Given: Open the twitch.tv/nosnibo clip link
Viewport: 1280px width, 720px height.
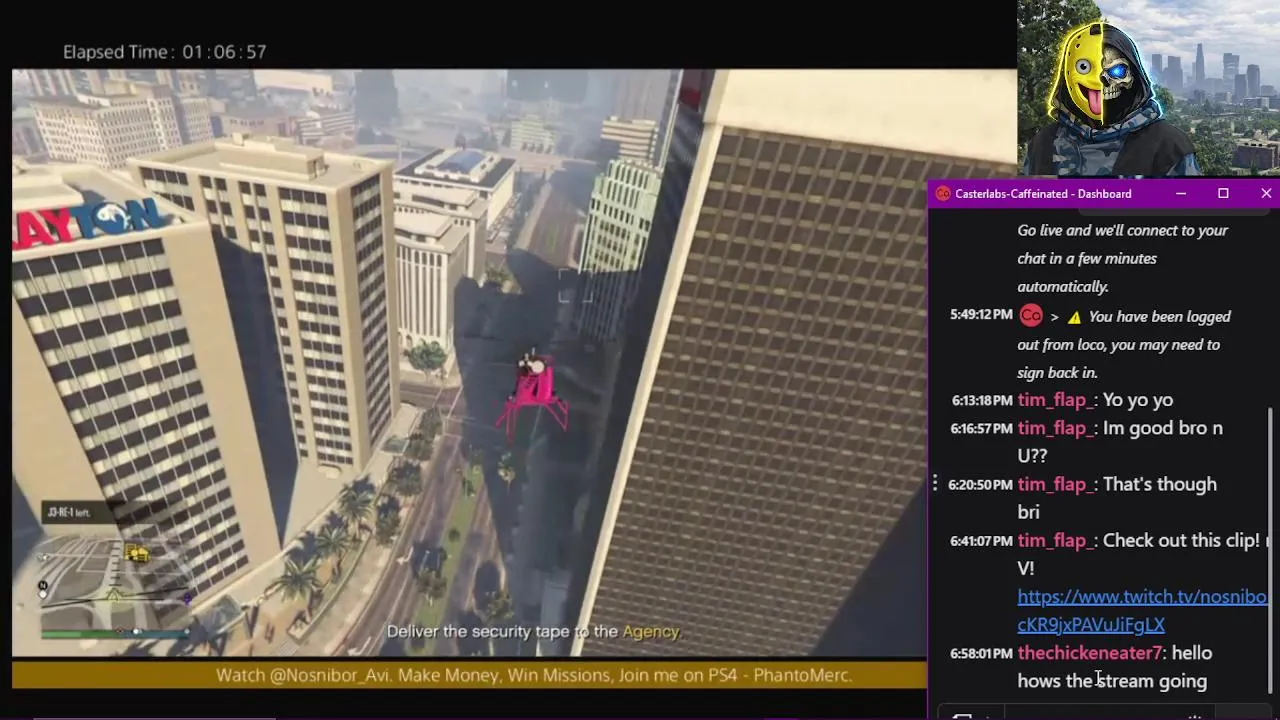Looking at the screenshot, I should point(1142,597).
